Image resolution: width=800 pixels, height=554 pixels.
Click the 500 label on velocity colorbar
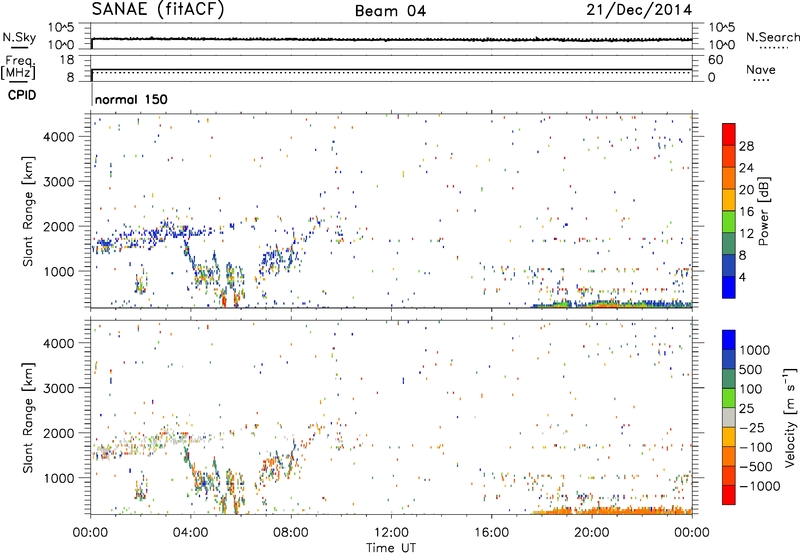click(751, 370)
